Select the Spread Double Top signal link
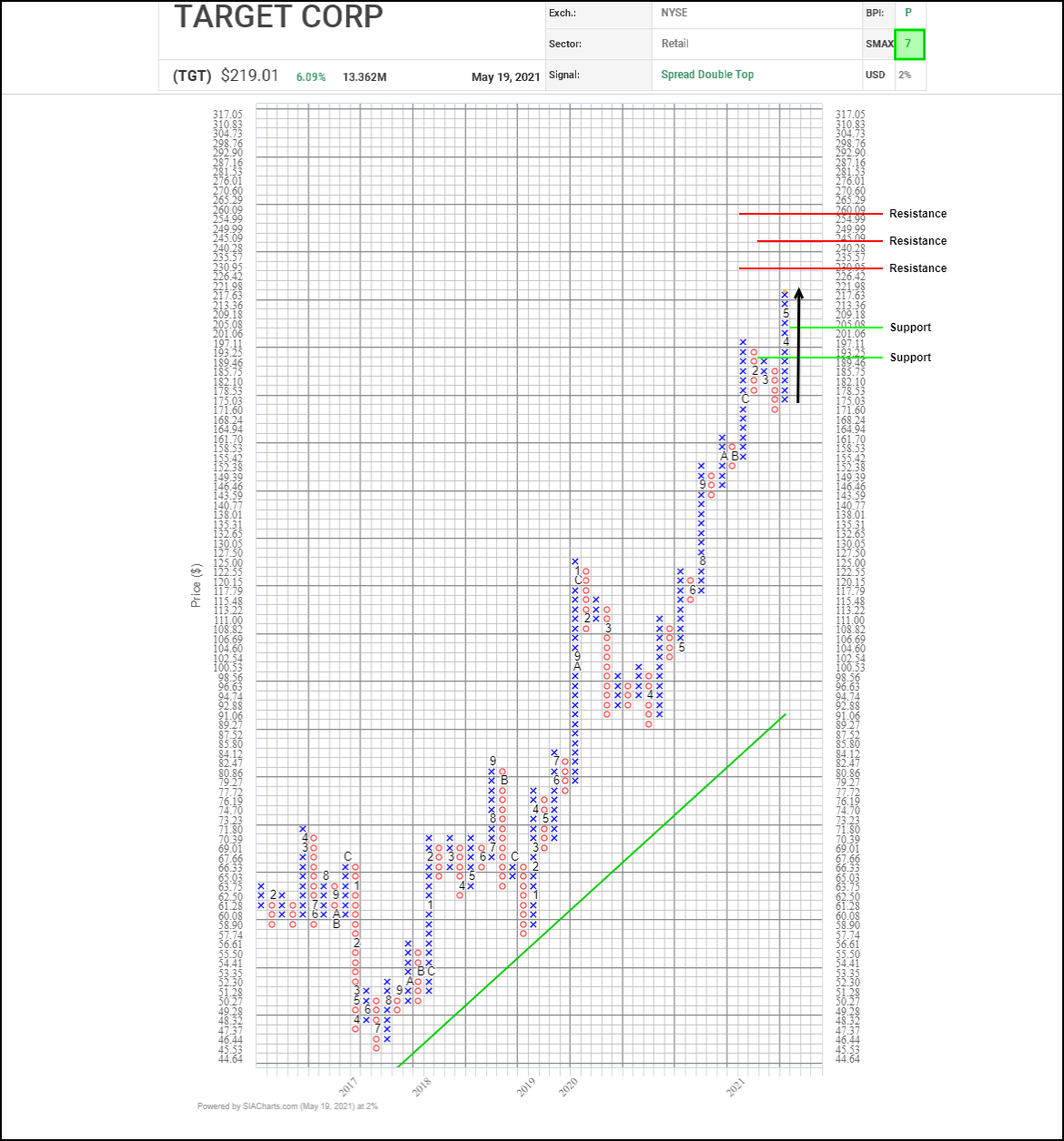 (707, 75)
